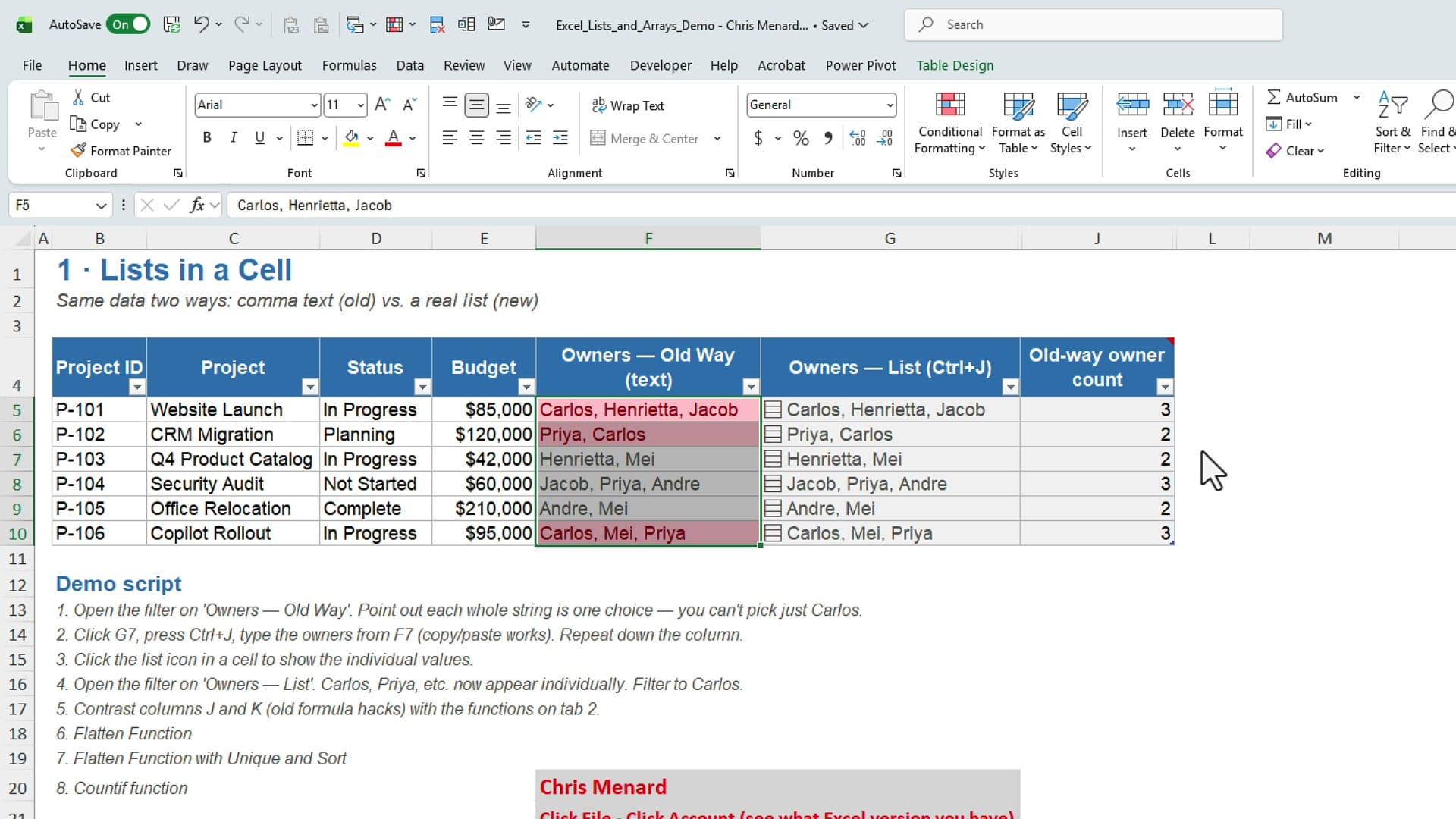Image resolution: width=1456 pixels, height=819 pixels.
Task: Open Sort & Filter menu
Action: point(1392,123)
